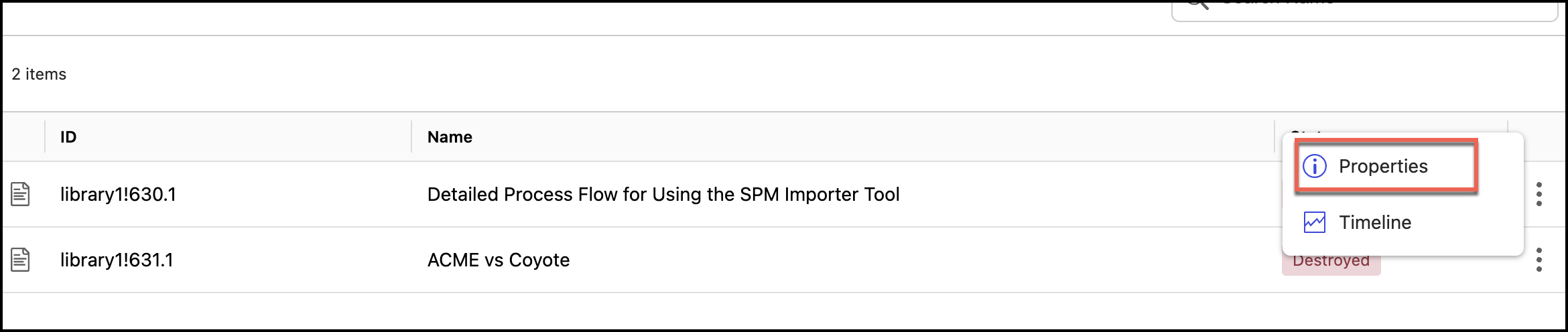
Task: Click the chart icon next to Timeline
Action: pos(1315,222)
